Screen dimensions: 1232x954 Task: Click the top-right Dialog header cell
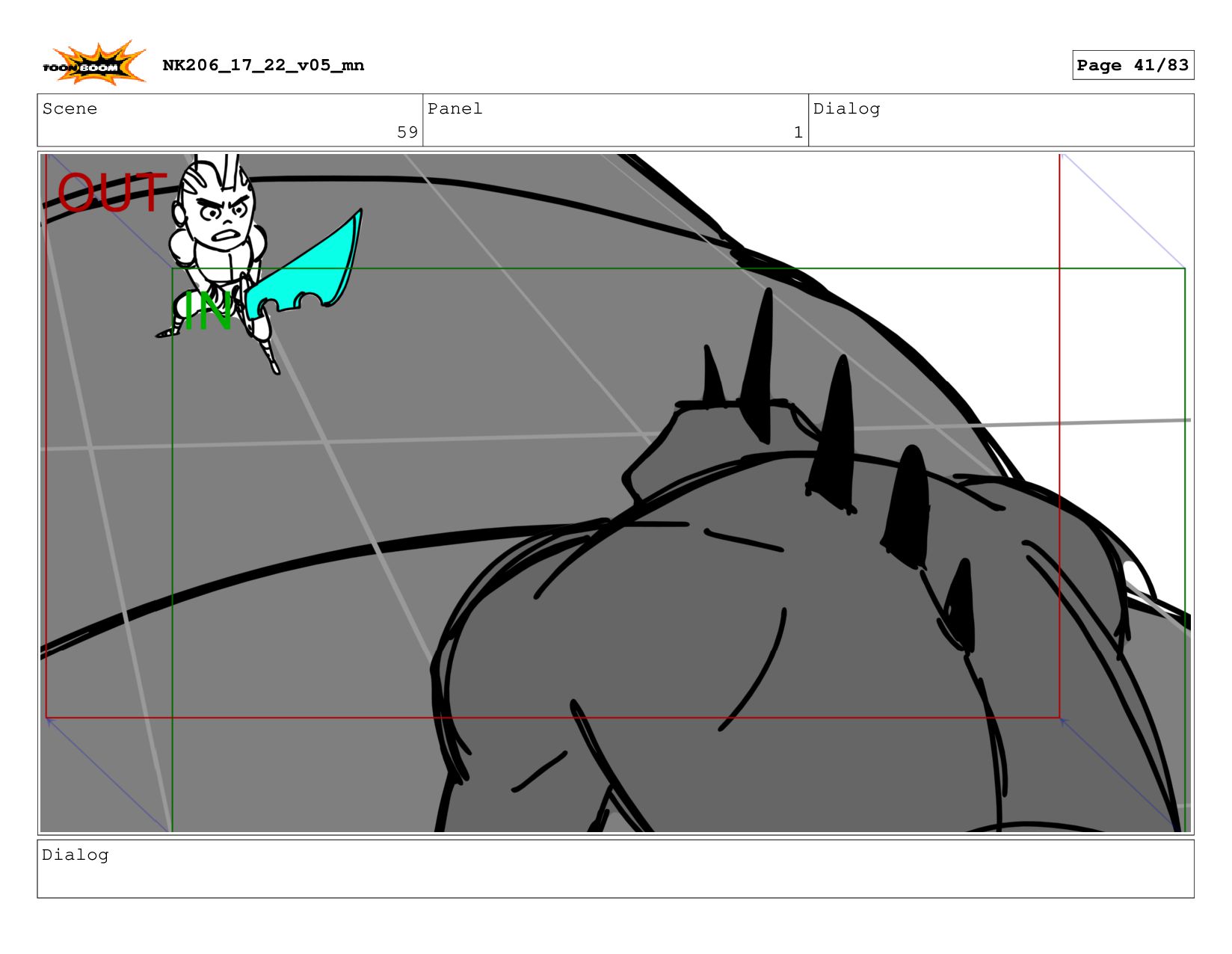click(1001, 120)
